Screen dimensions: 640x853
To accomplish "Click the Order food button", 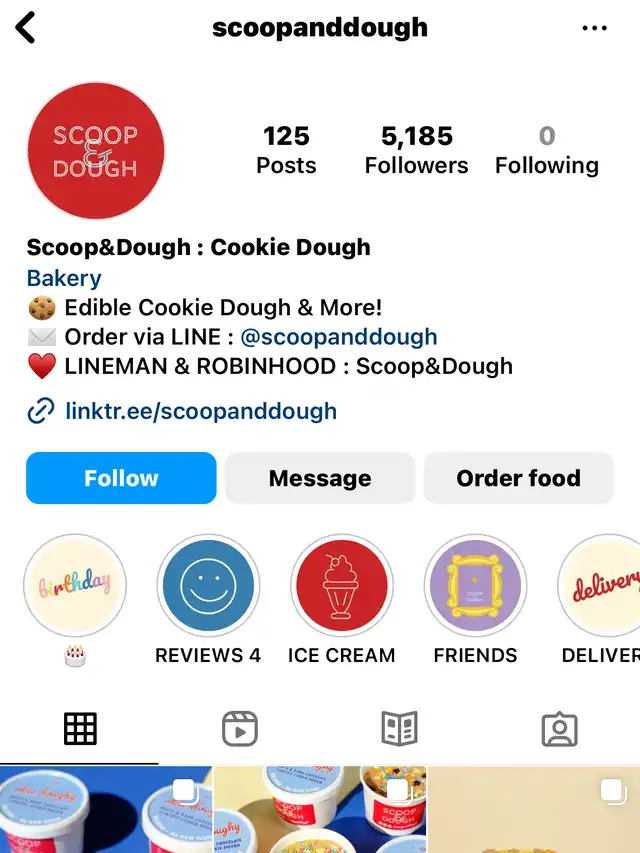I will point(519,478).
